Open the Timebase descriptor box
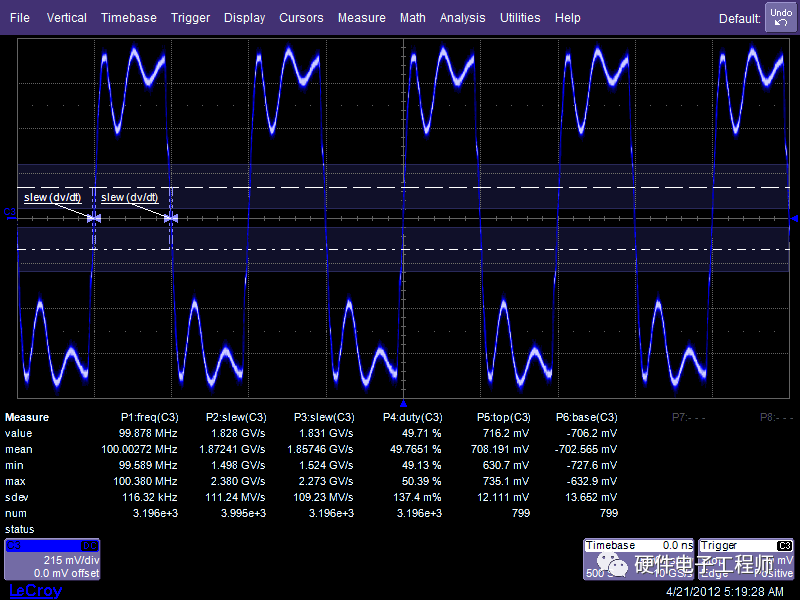The height and width of the screenshot is (600, 800). [637, 559]
